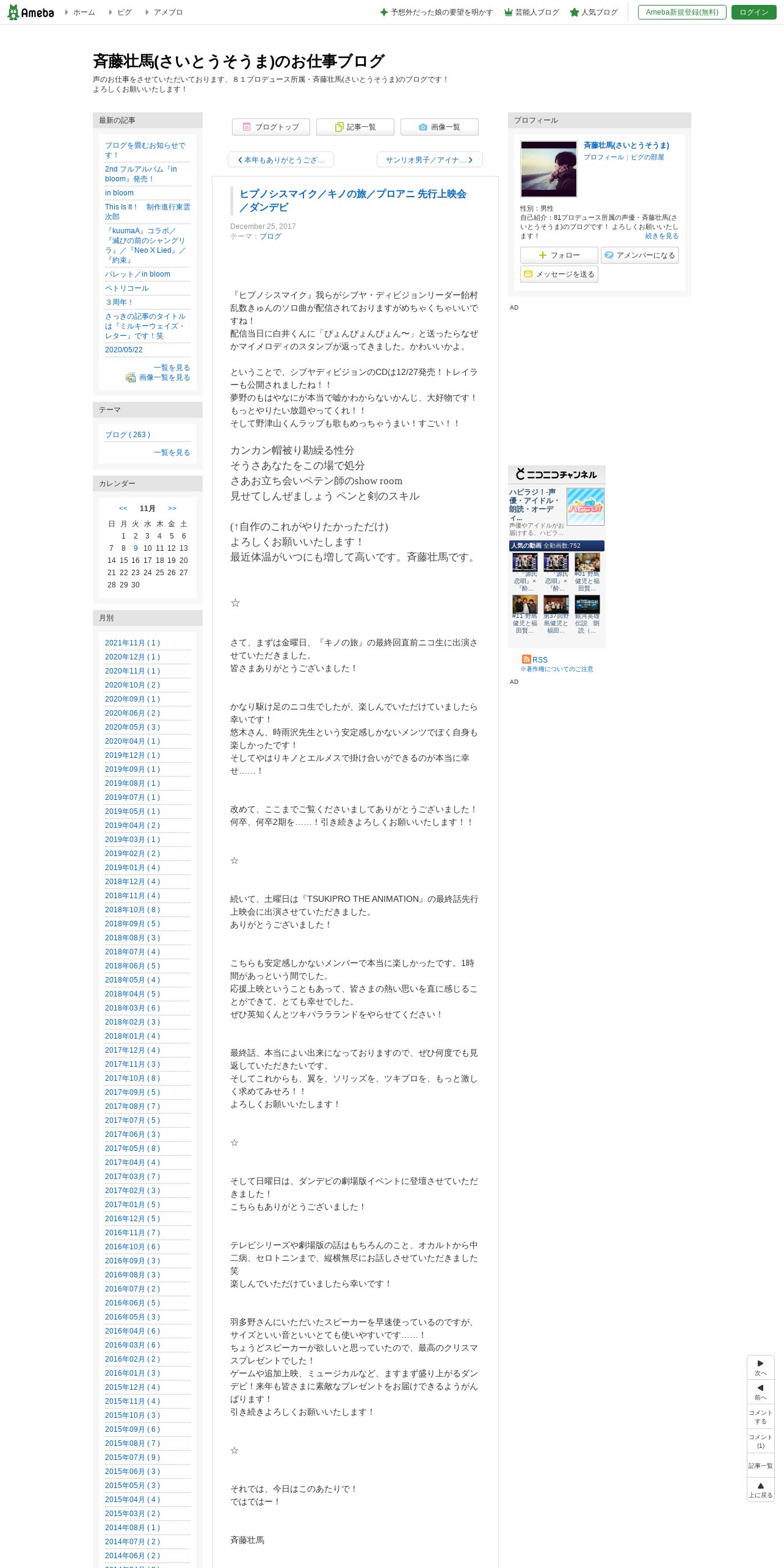Viewport: 784px width, 1568px height.
Task: Open ピグ in the top navigation
Action: (125, 12)
